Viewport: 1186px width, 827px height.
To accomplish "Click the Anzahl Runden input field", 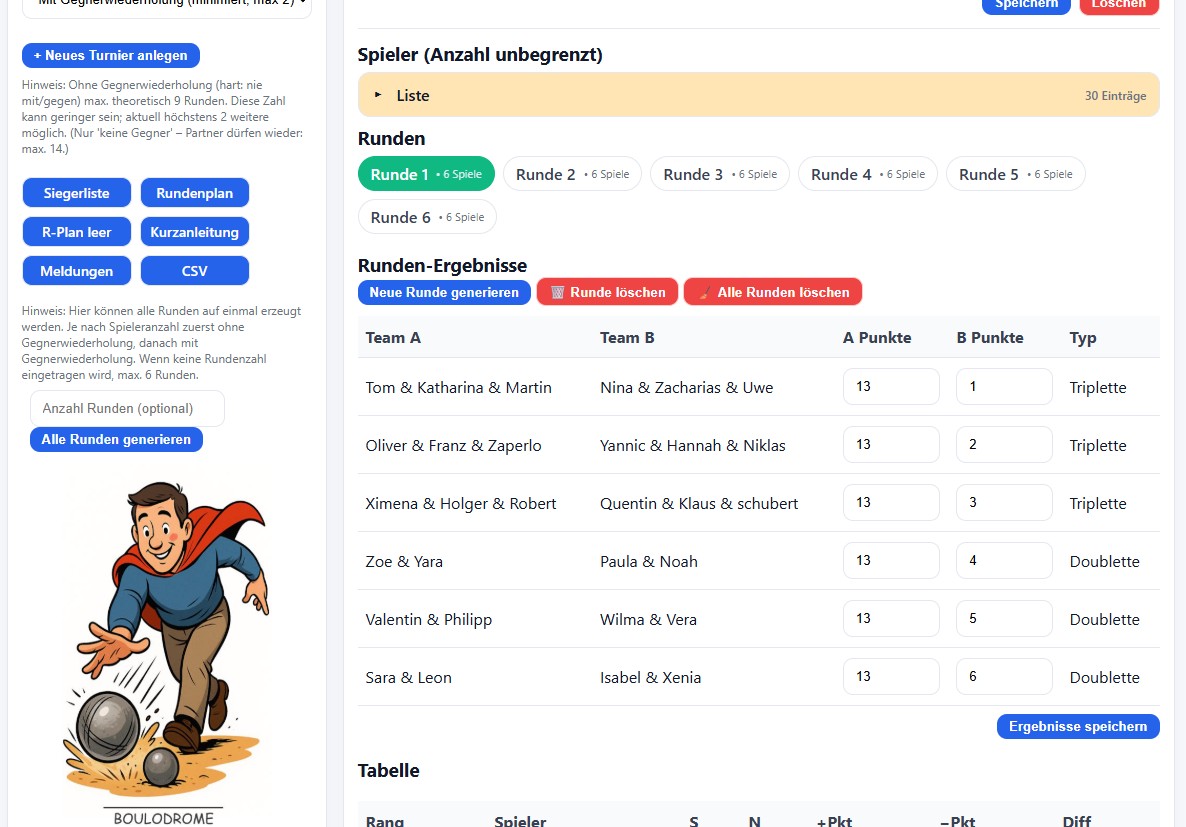I will point(127,408).
